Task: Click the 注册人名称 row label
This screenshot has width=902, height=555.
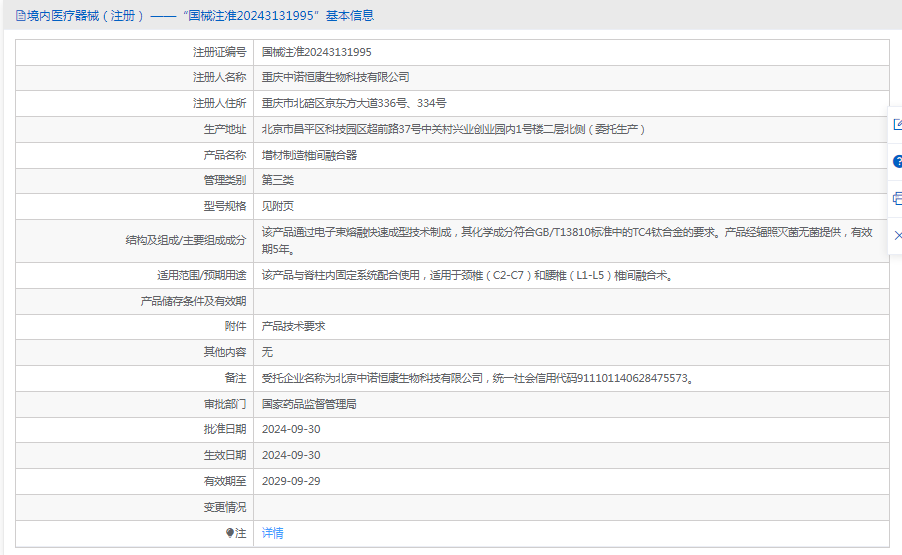Action: [x=219, y=77]
